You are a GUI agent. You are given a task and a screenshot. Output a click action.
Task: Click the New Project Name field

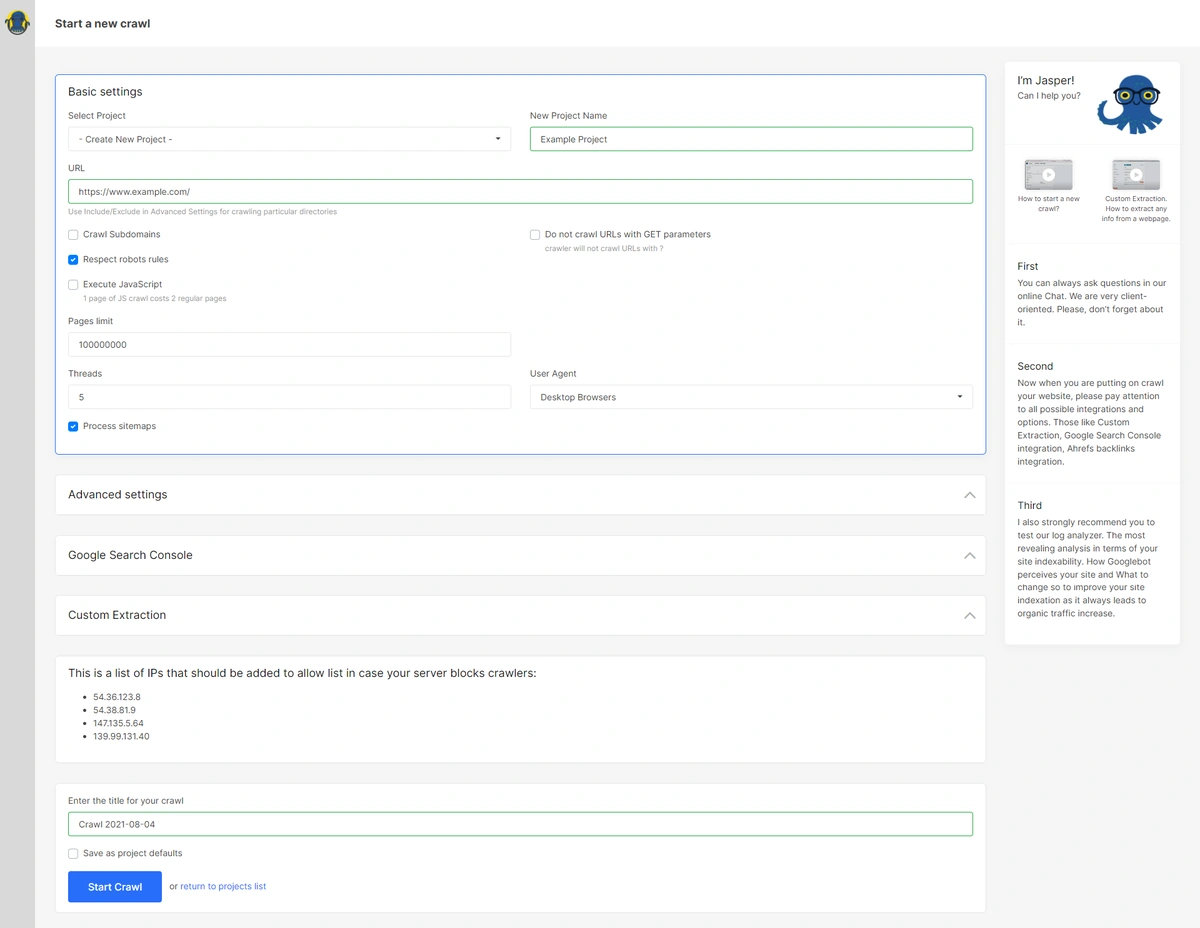(751, 138)
